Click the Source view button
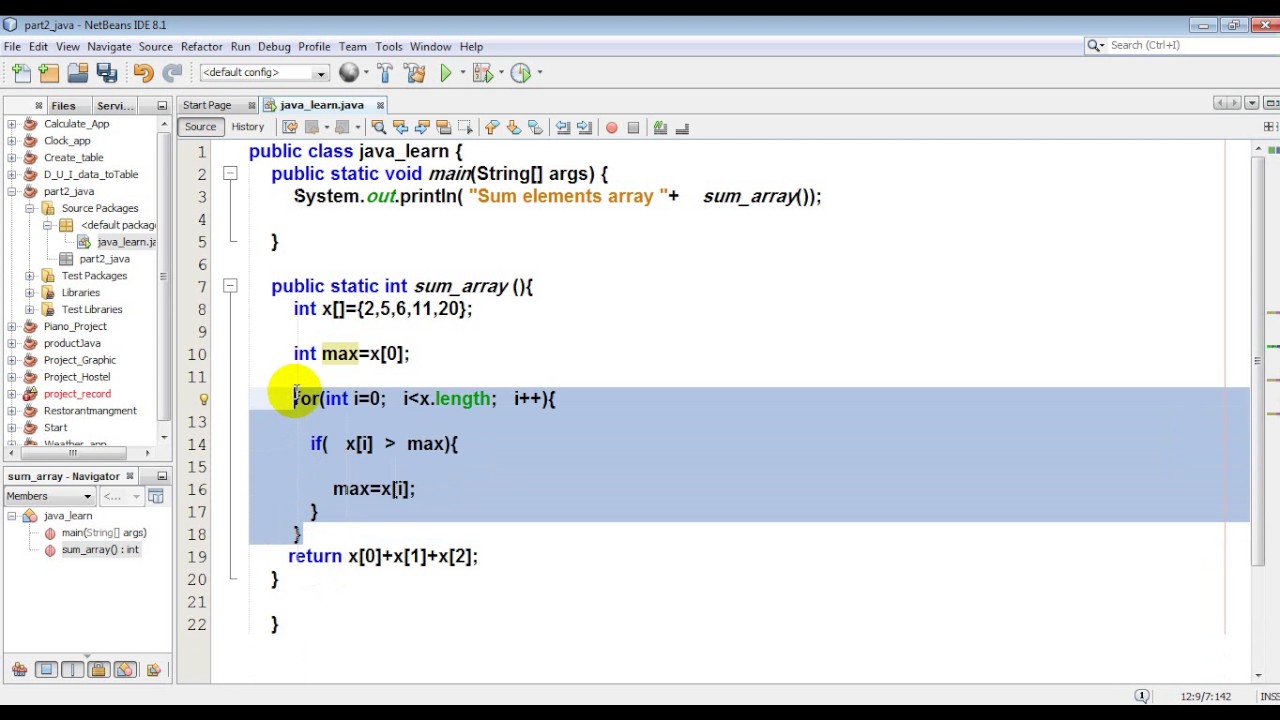Image resolution: width=1280 pixels, height=720 pixels. click(x=200, y=127)
